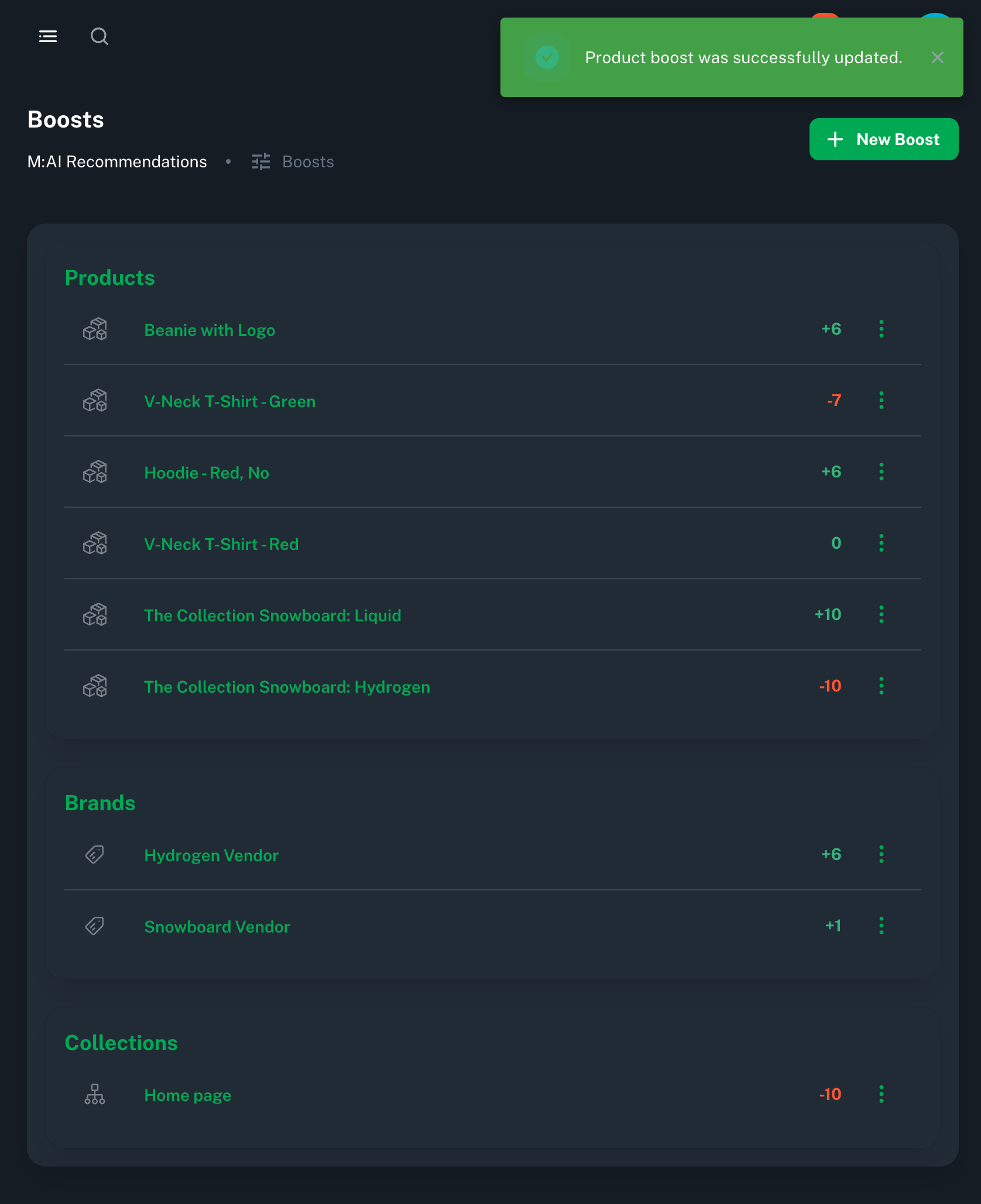Open Hydrogen Vendor brand link
This screenshot has width=981, height=1204.
[x=211, y=855]
